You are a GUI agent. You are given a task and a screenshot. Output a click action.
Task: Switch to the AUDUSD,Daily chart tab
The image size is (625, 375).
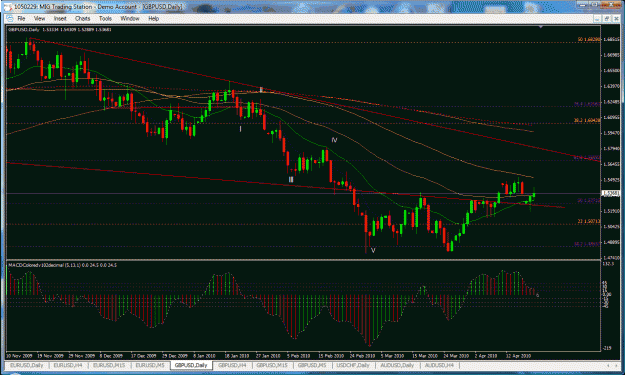point(397,365)
